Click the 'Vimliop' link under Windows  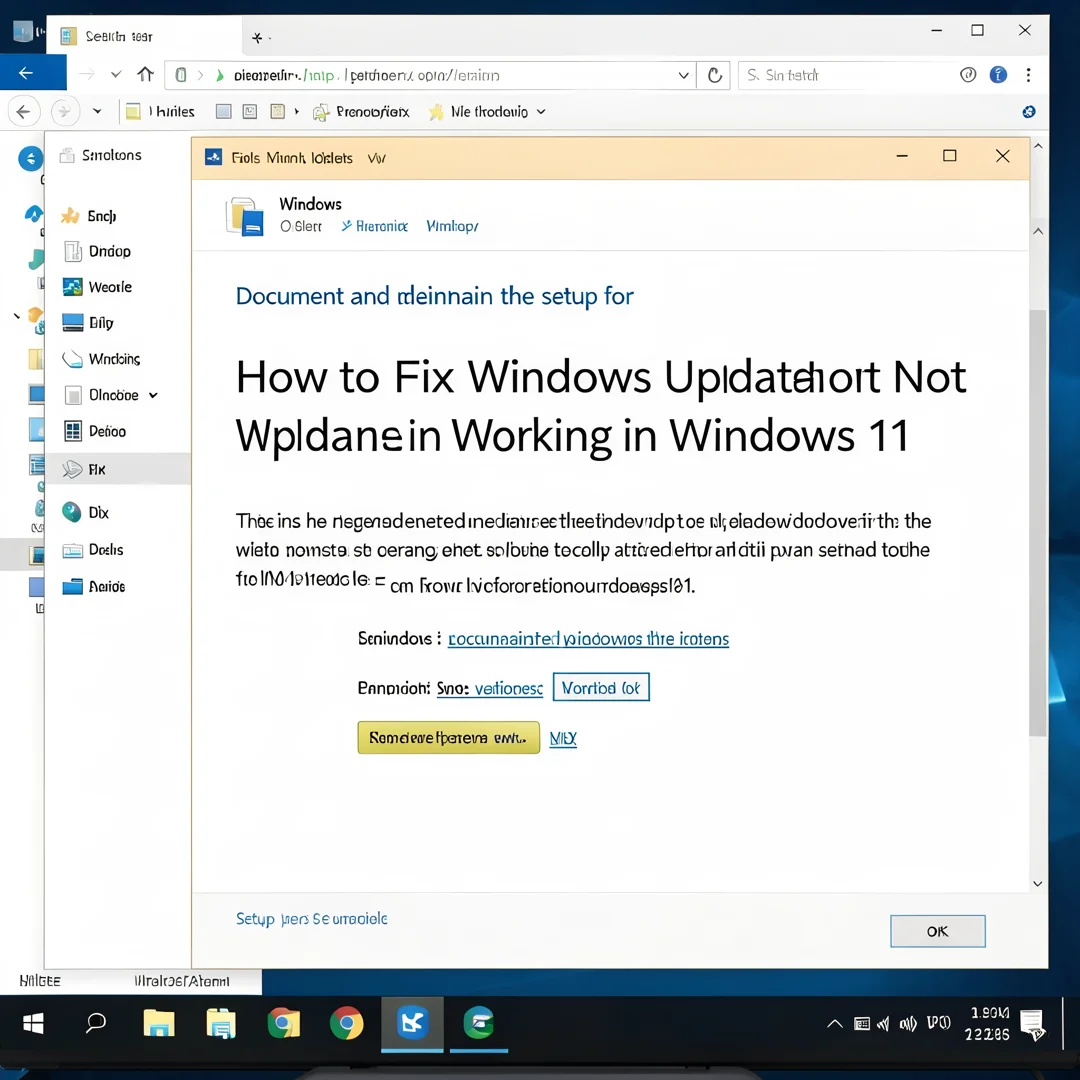tap(453, 226)
